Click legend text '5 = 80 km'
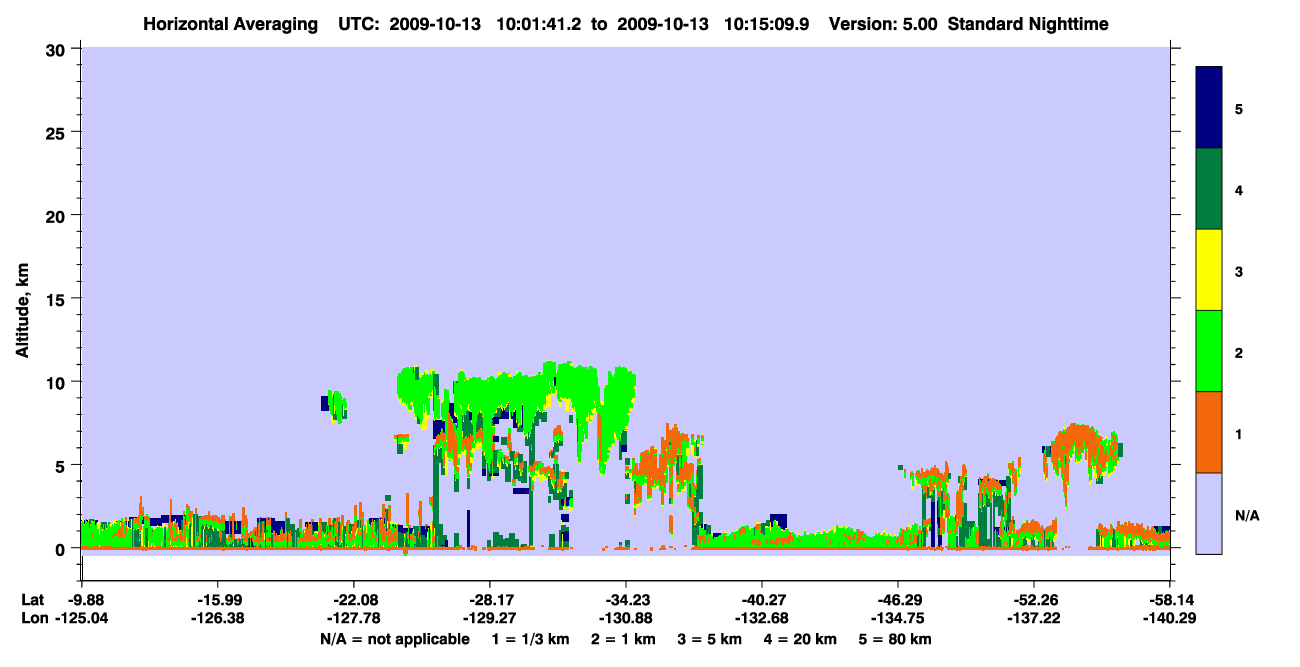The height and width of the screenshot is (667, 1300). coord(894,639)
